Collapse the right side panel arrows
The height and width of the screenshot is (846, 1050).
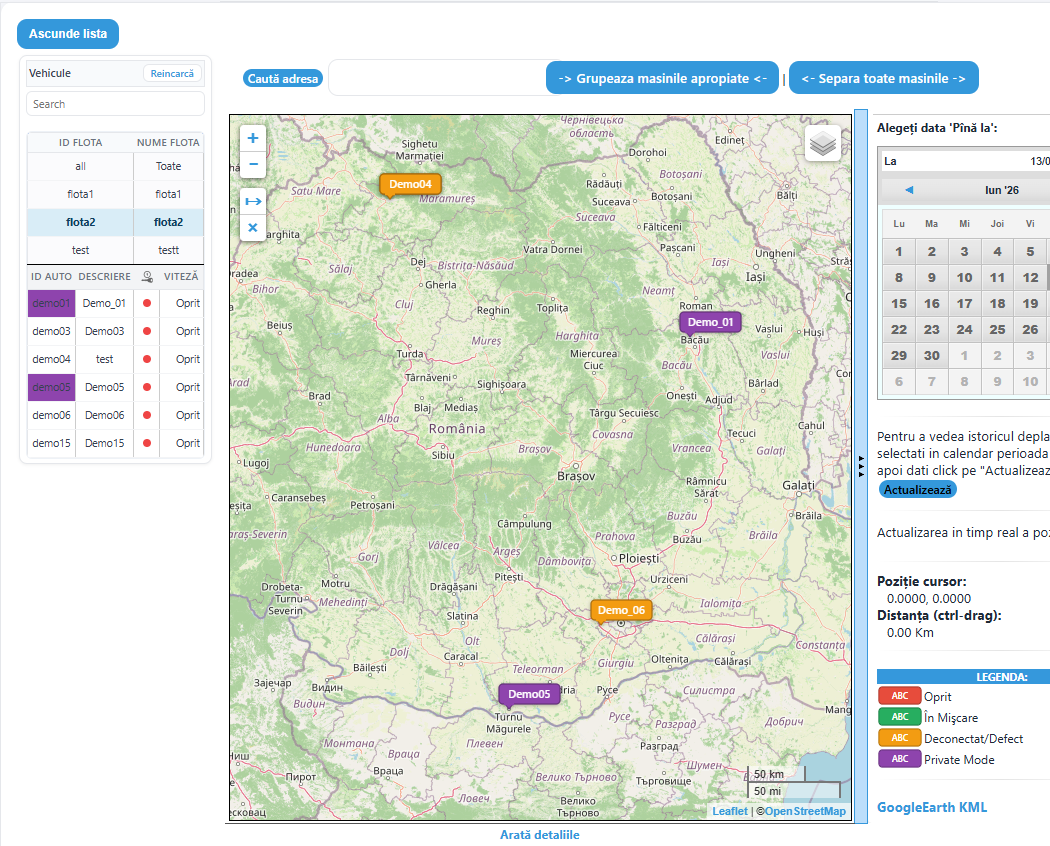[x=861, y=466]
